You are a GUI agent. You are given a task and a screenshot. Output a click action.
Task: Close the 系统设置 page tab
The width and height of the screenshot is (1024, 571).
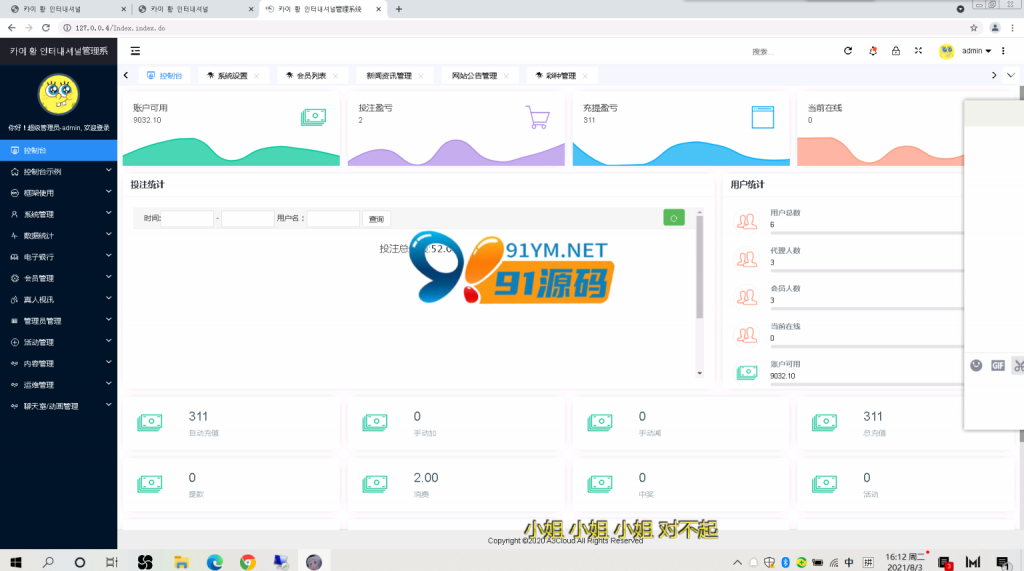coord(257,76)
